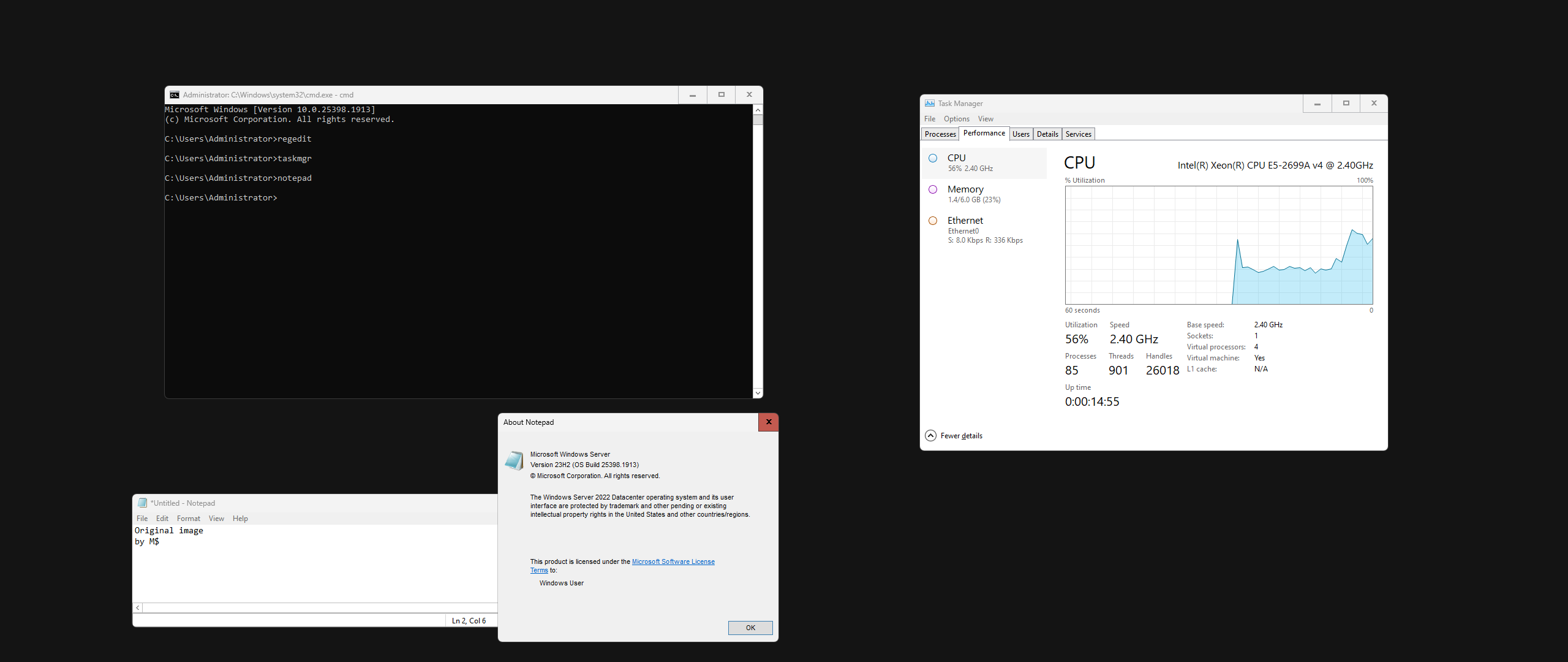The width and height of the screenshot is (1568, 662).
Task: Open the Processes tab
Action: (x=940, y=134)
